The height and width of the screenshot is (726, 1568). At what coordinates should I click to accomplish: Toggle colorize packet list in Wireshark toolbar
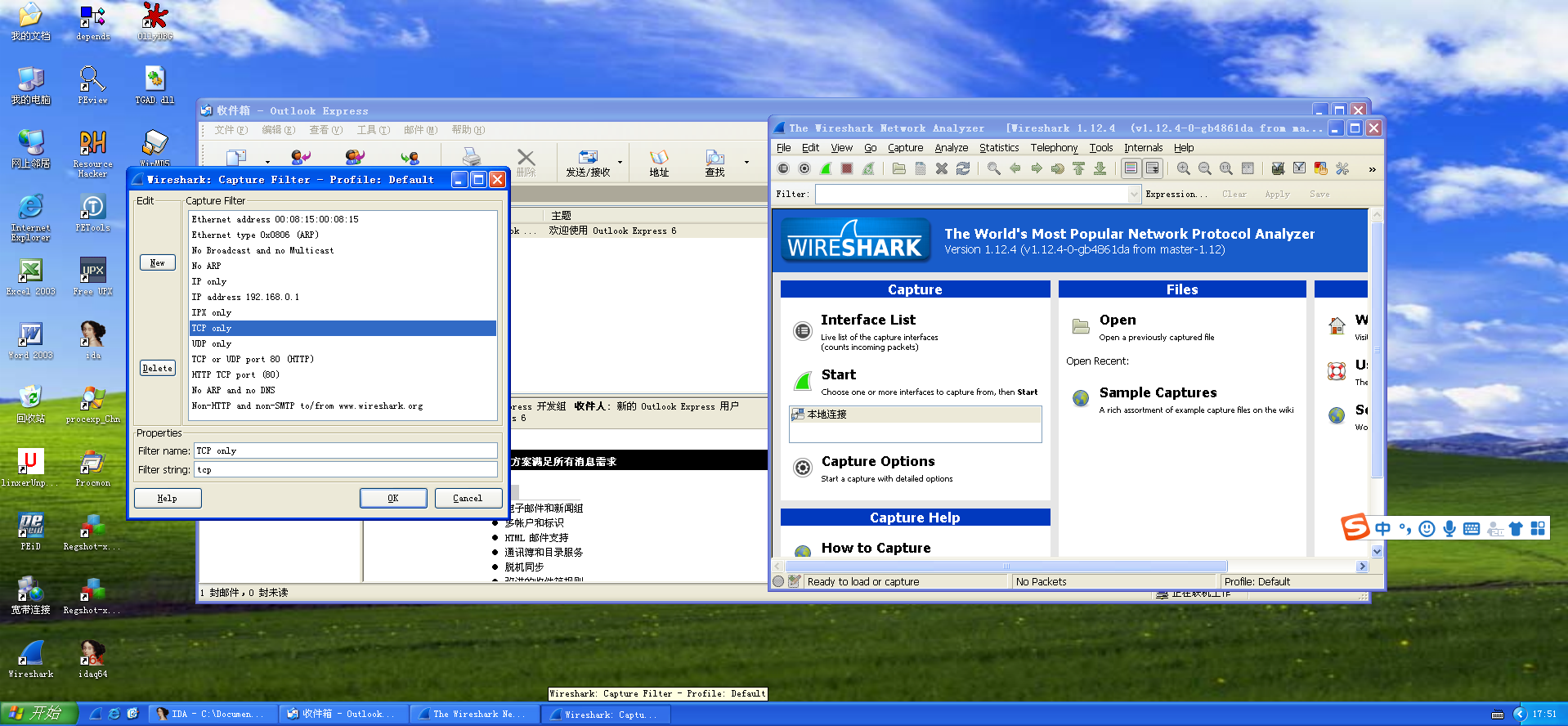[1131, 168]
